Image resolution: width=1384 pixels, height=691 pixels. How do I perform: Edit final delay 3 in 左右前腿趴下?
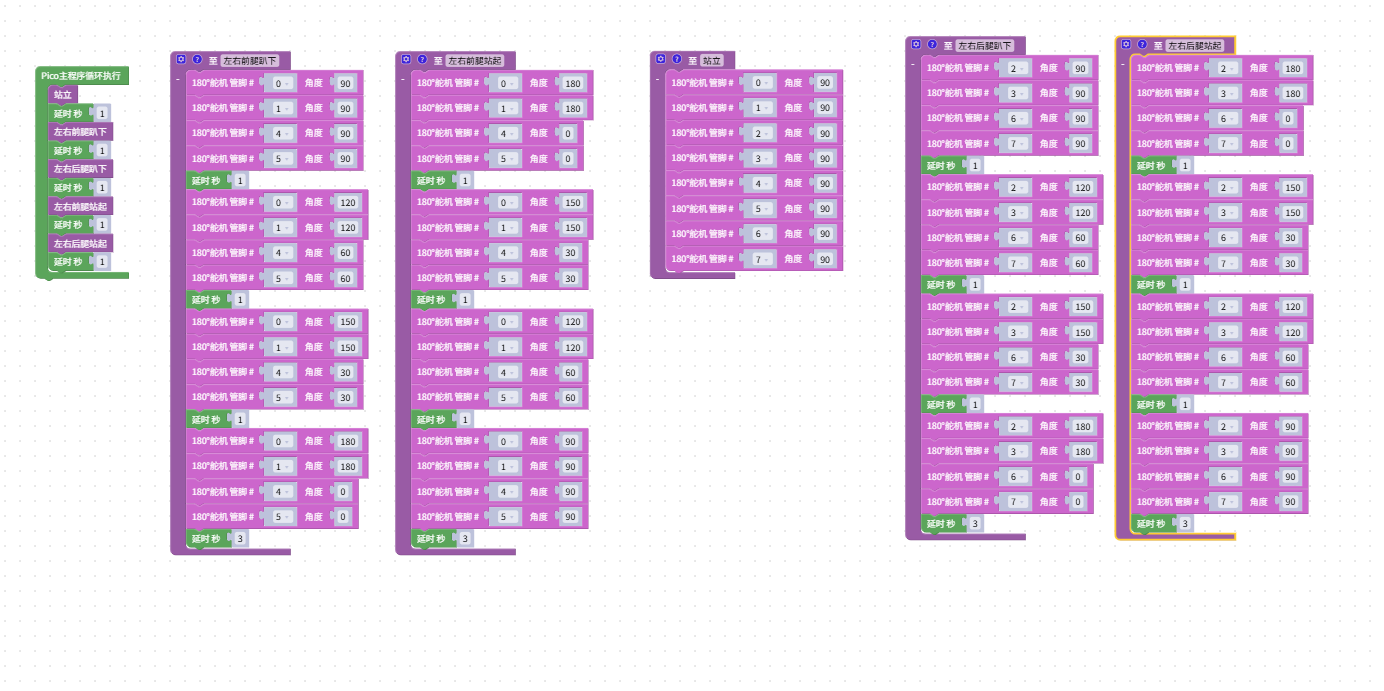pos(240,539)
